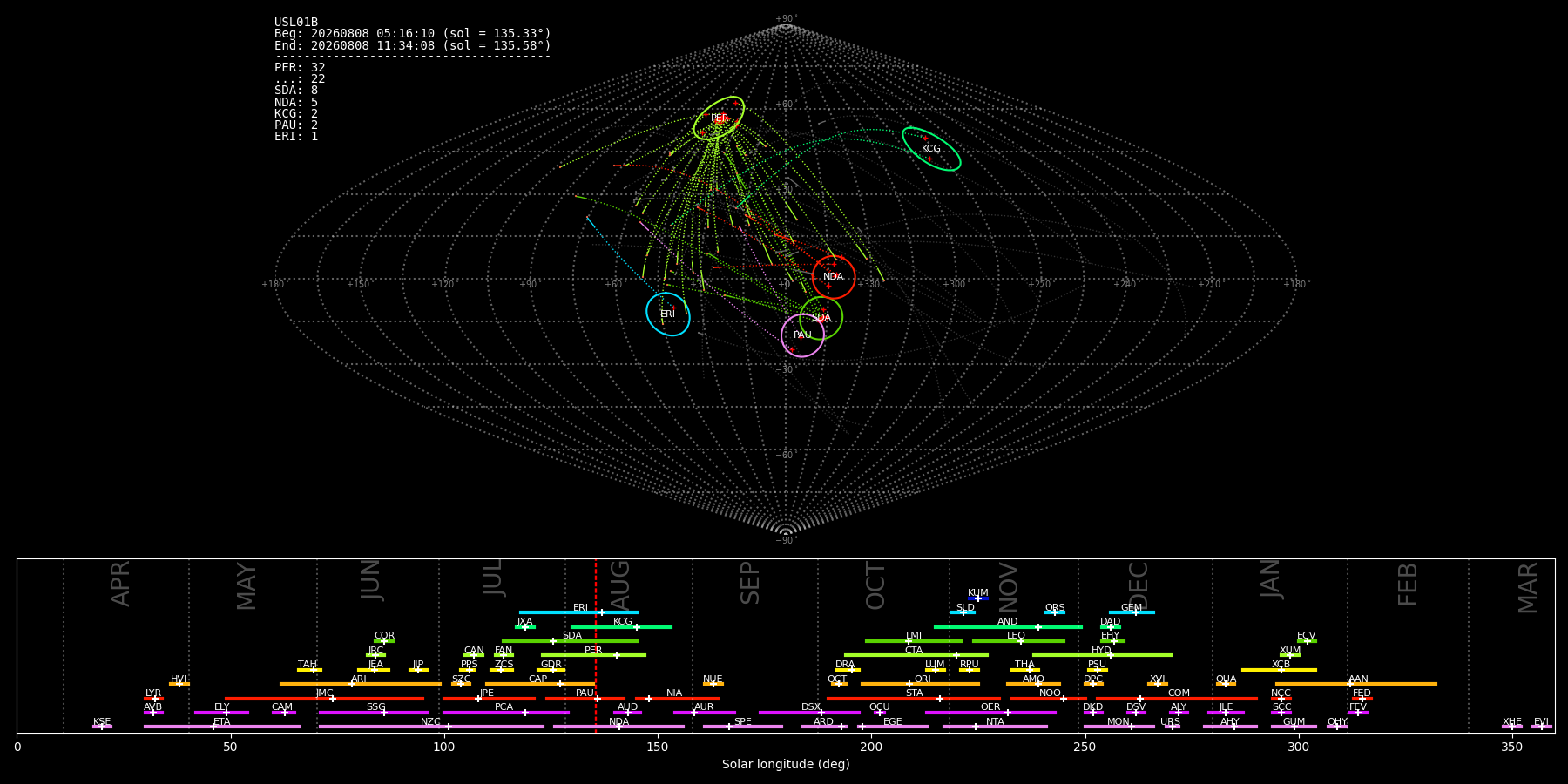Viewport: 1568px width, 784px height.
Task: Click the USL01B station title text
Action: (x=296, y=23)
